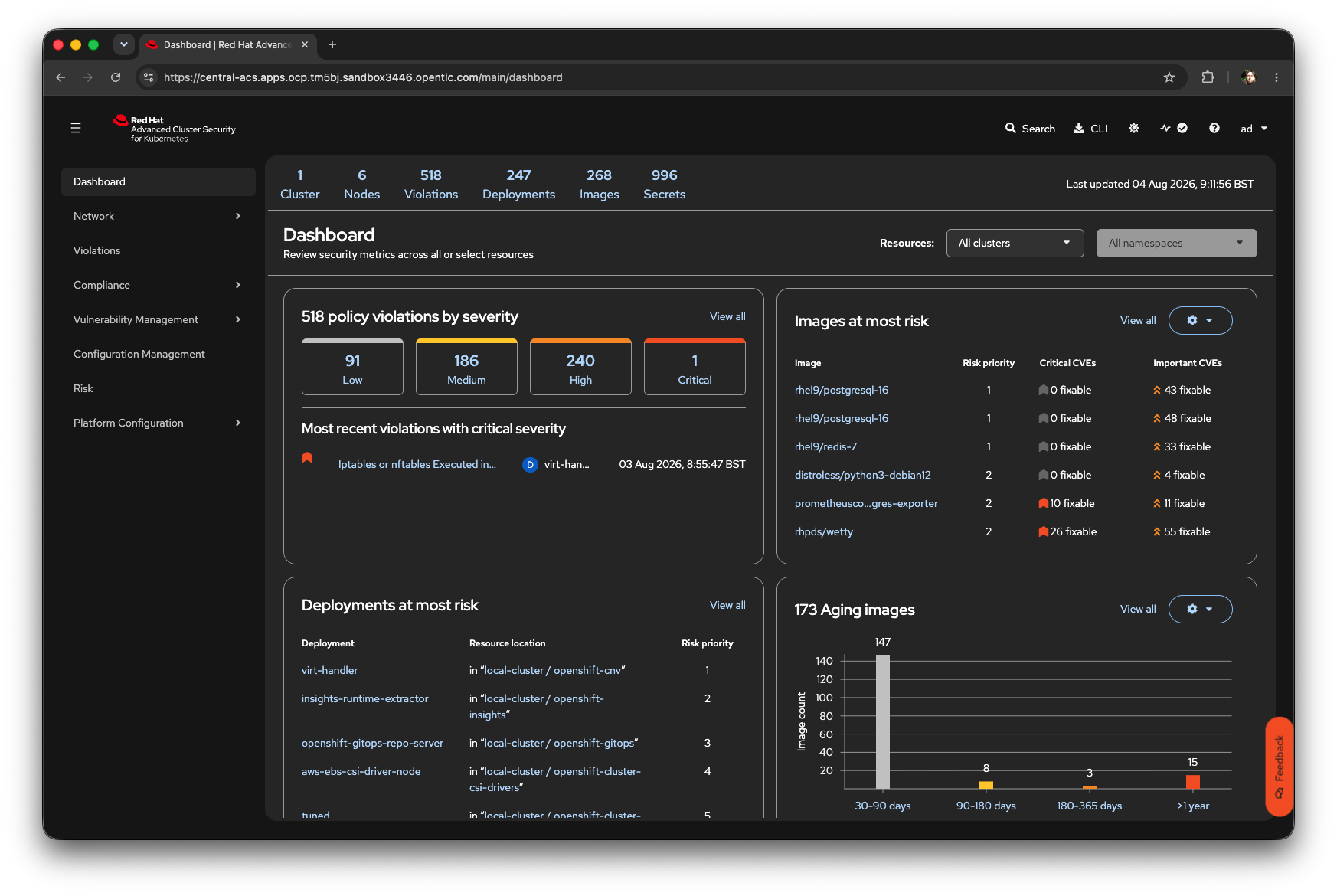
Task: Open the rhpds/wetty image link
Action: tap(824, 531)
